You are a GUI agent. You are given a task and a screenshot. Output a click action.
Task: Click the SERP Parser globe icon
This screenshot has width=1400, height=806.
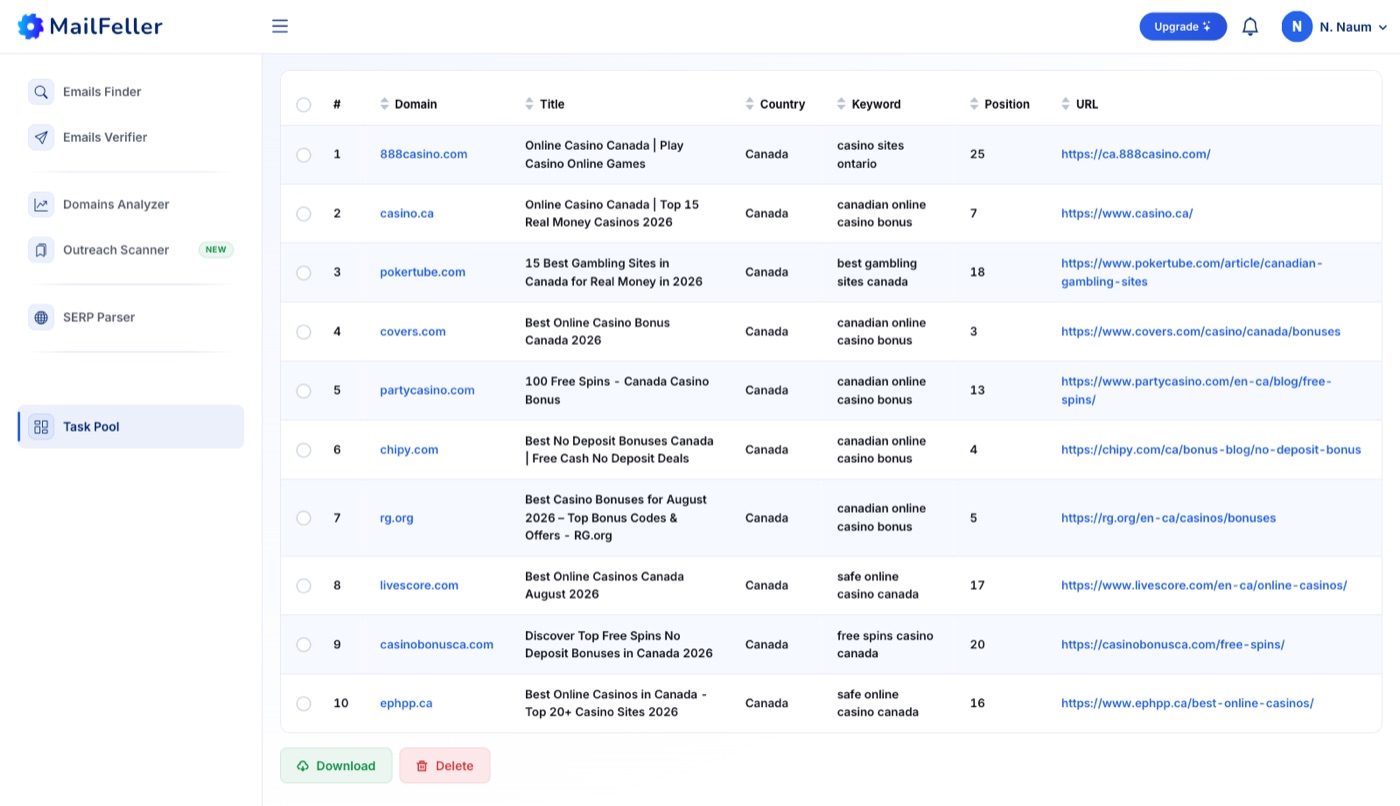pyautogui.click(x=41, y=317)
